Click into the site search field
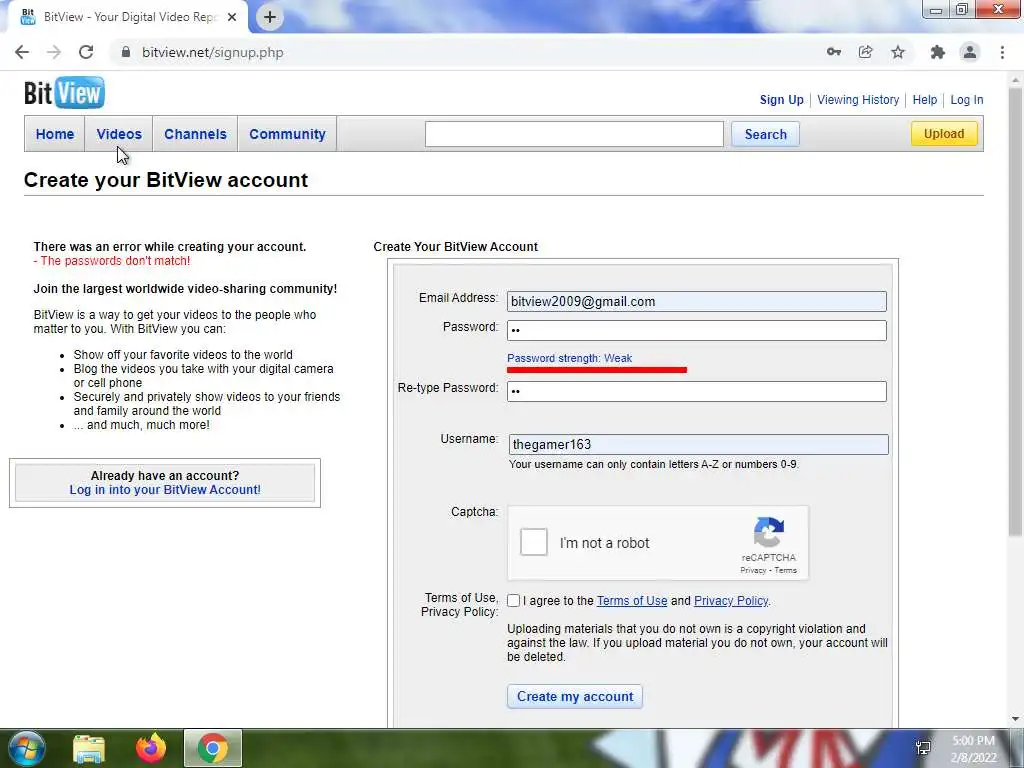The width and height of the screenshot is (1024, 768). tap(574, 134)
